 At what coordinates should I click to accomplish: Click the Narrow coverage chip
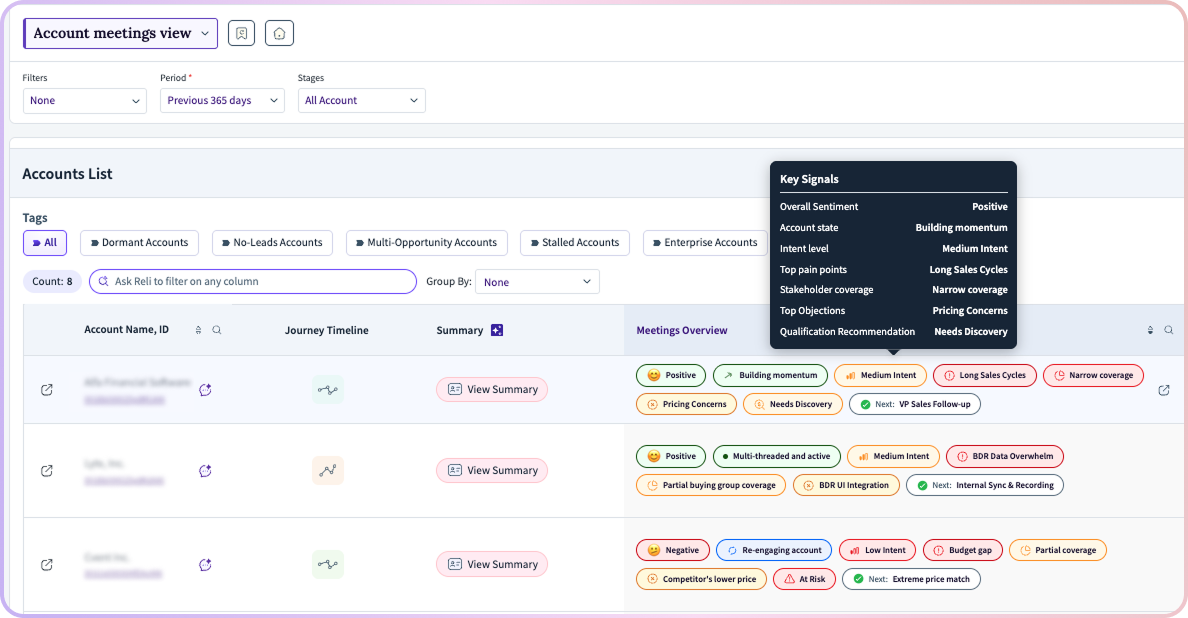click(1093, 376)
